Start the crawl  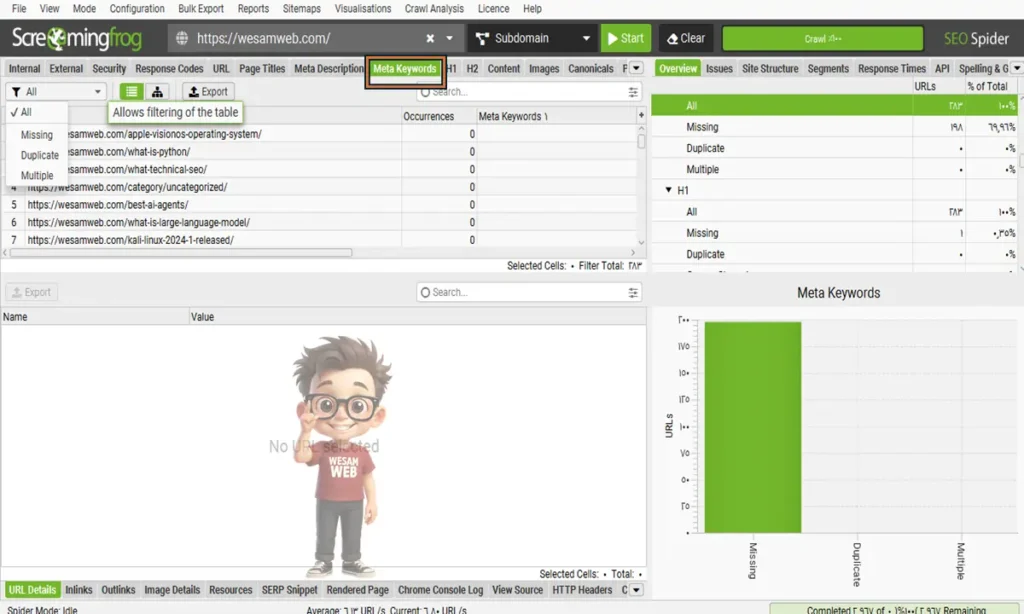[625, 38]
